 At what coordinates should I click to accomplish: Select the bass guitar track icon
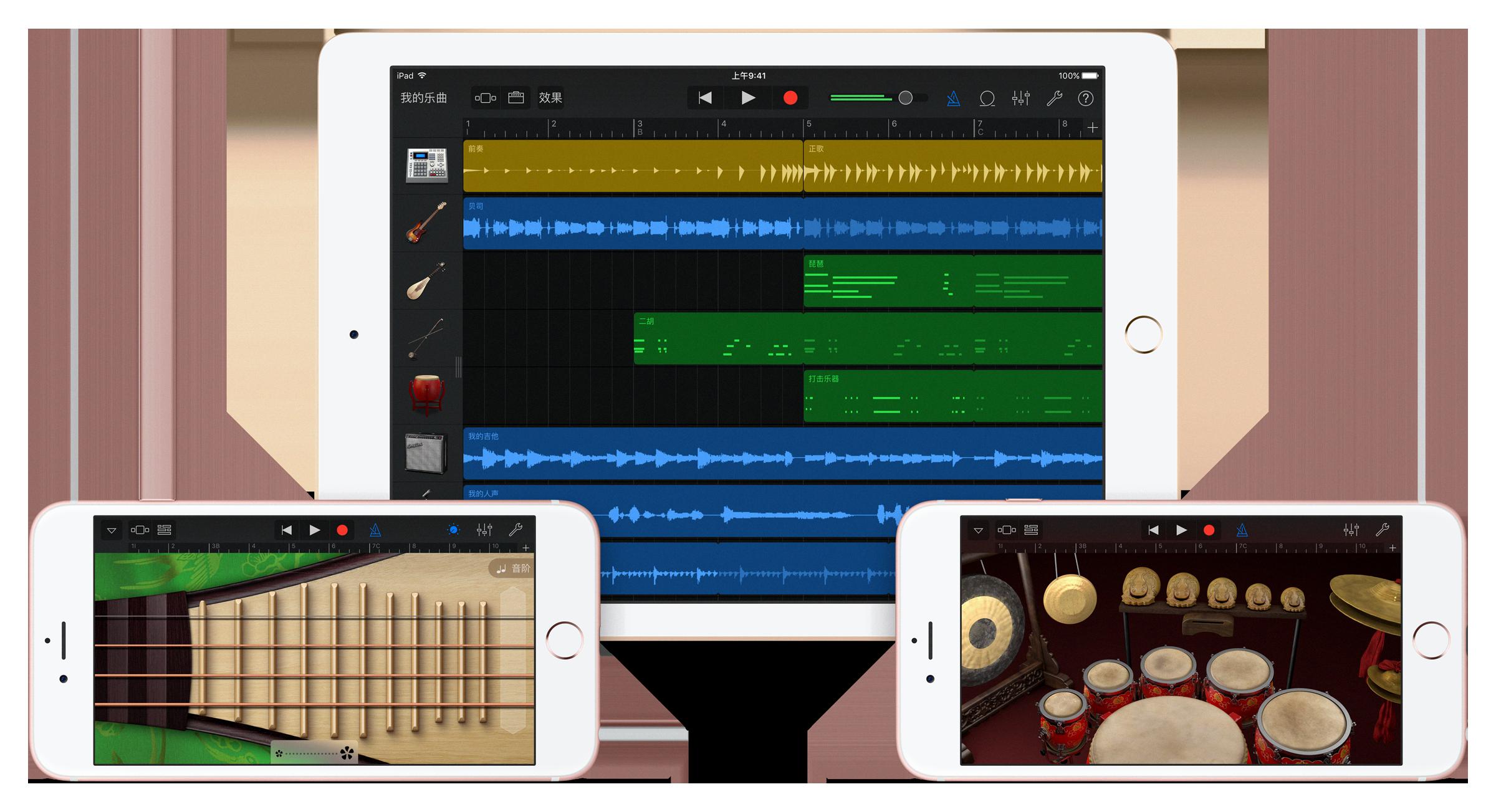(x=427, y=222)
